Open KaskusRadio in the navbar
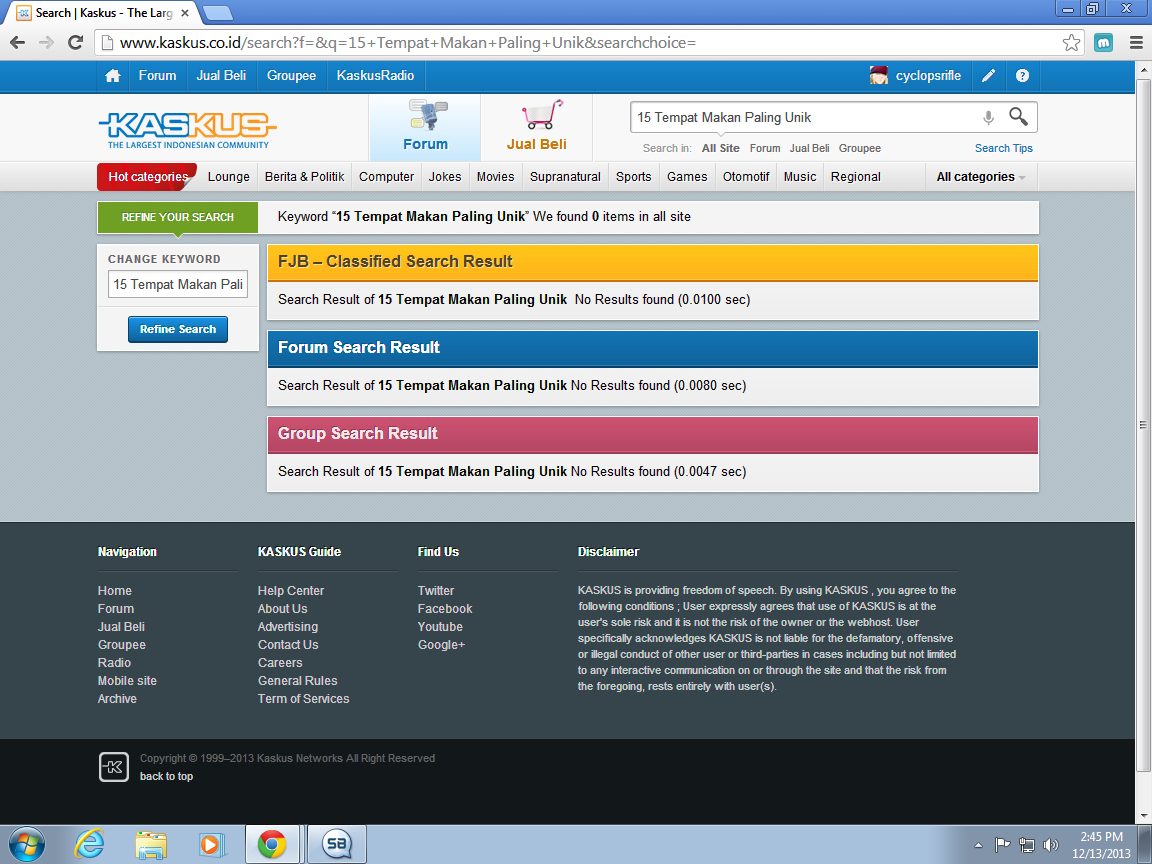The height and width of the screenshot is (864, 1152). [x=375, y=76]
